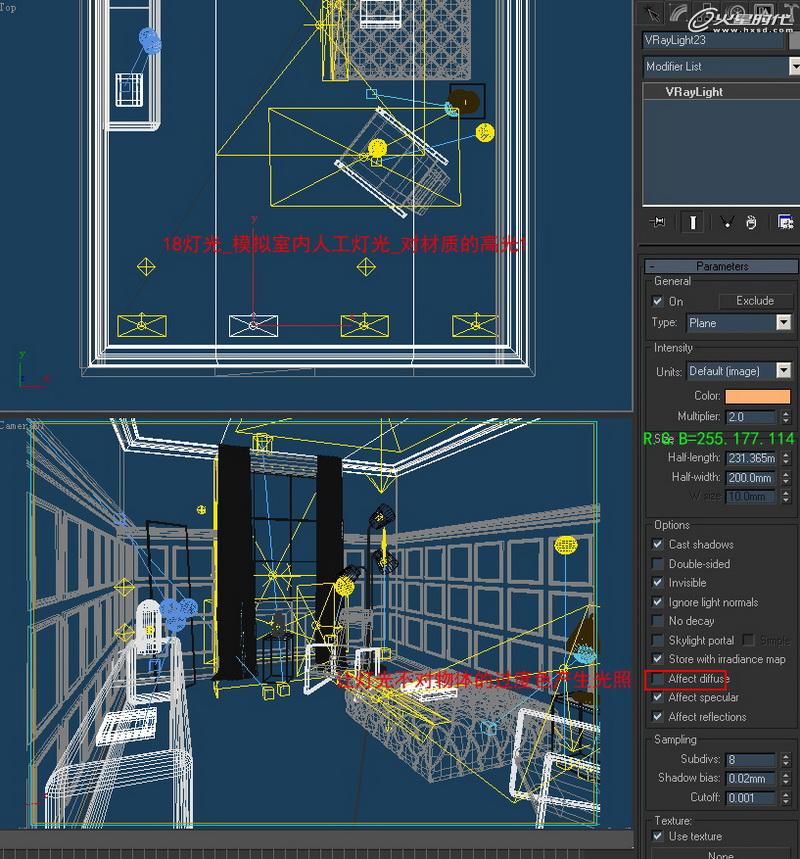Click the Camera01 viewport label
The image size is (800, 859).
pyautogui.click(x=22, y=425)
